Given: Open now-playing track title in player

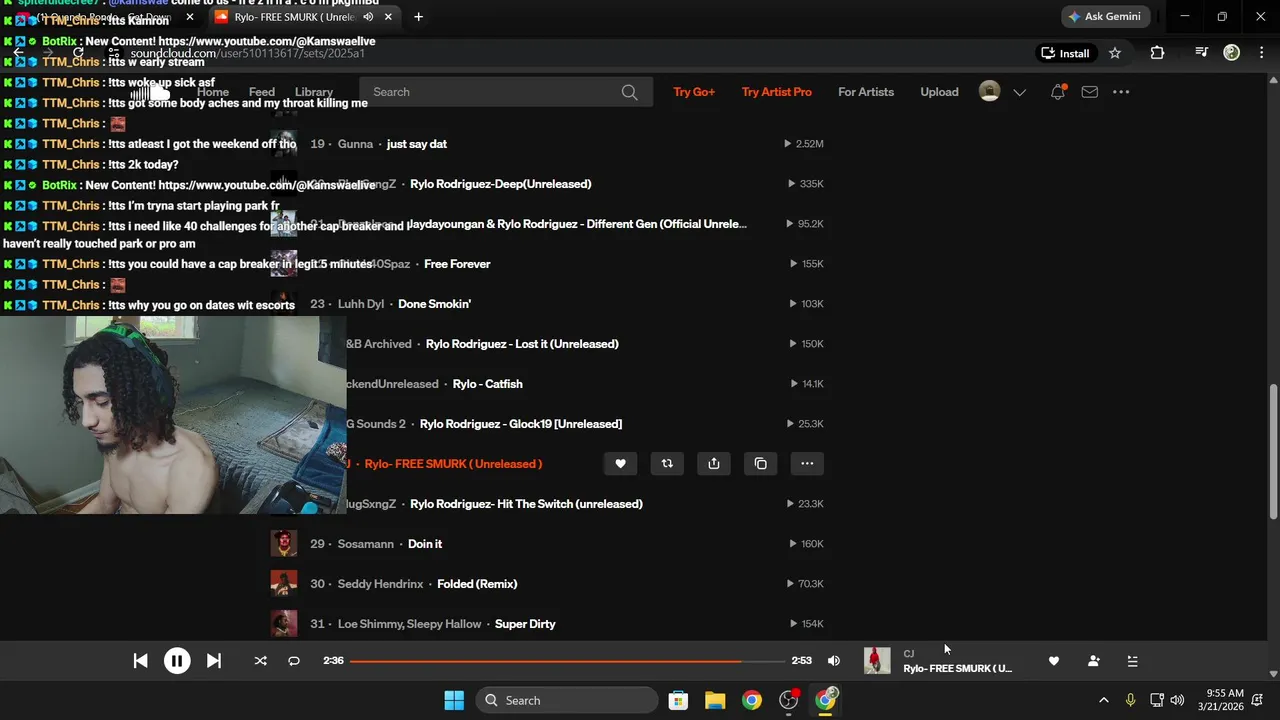Looking at the screenshot, I should click(x=957, y=669).
